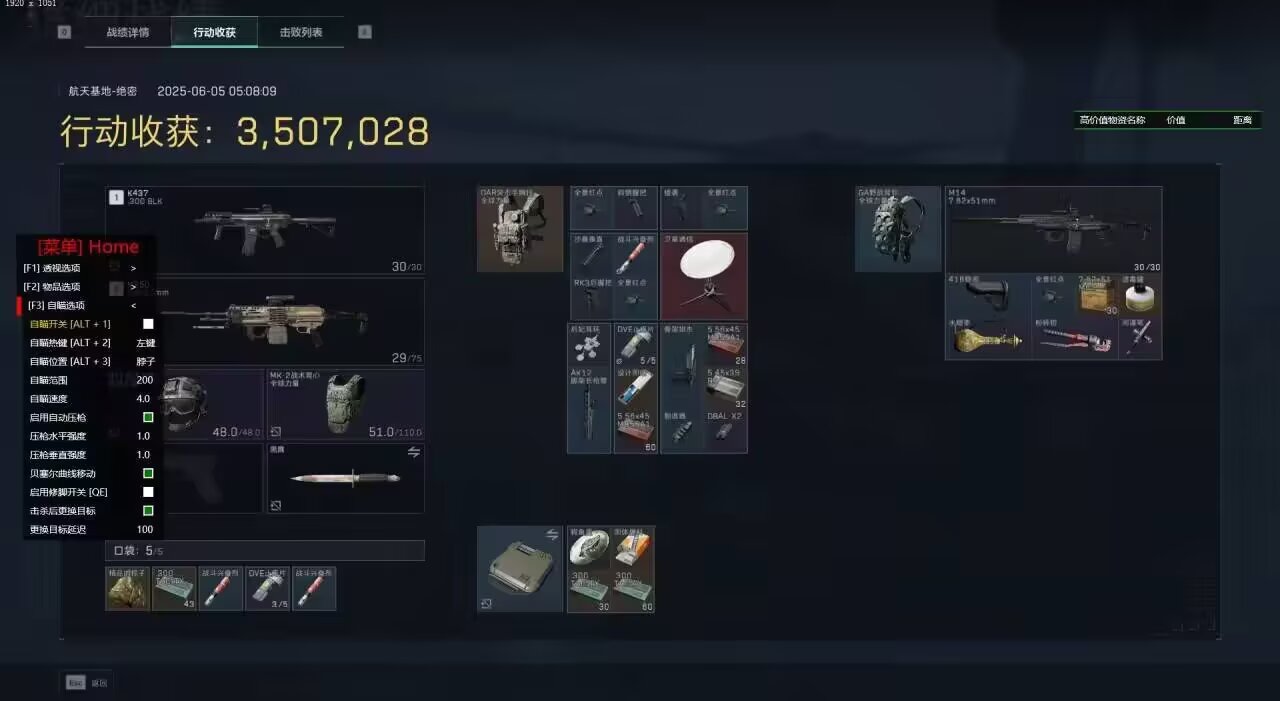This screenshot has height=701, width=1280.
Task: Select the M14 rifle in the backpack
Action: click(1053, 229)
